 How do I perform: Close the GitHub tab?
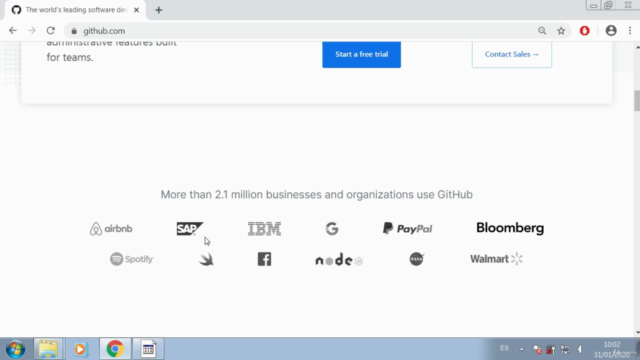tap(136, 10)
